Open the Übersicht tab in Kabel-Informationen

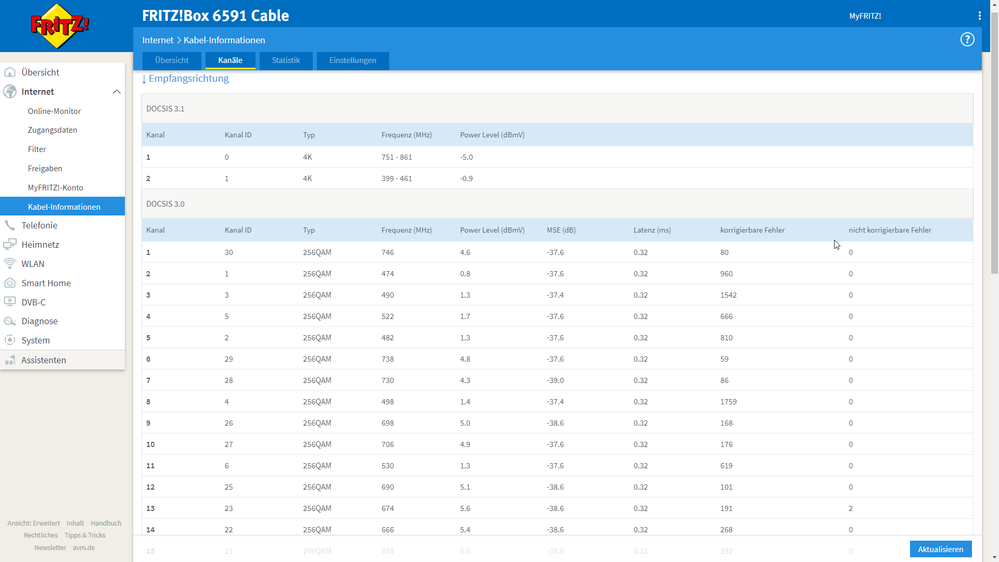coord(172,61)
